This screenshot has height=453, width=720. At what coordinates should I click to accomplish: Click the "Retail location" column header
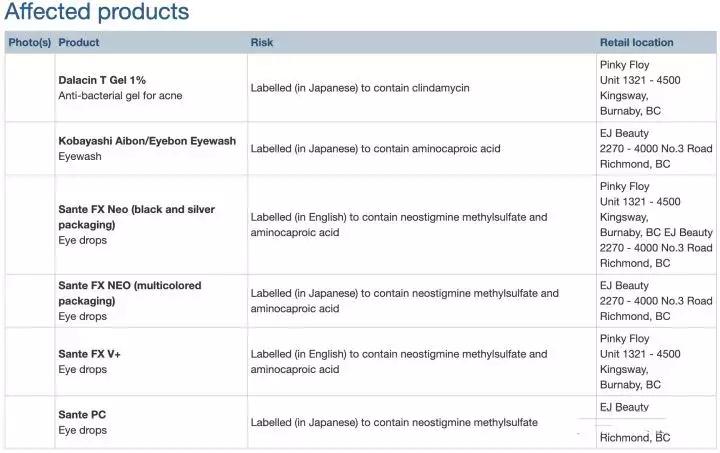pyautogui.click(x=636, y=43)
